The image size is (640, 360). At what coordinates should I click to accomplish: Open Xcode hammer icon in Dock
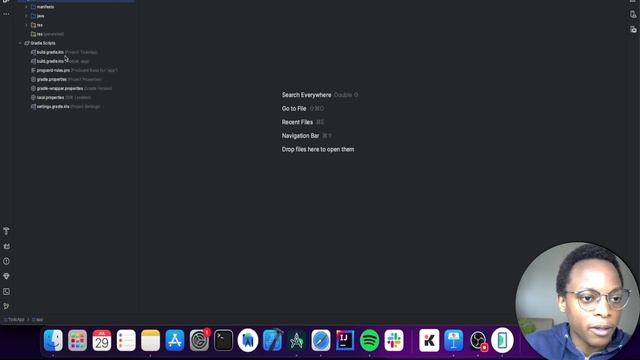point(272,340)
